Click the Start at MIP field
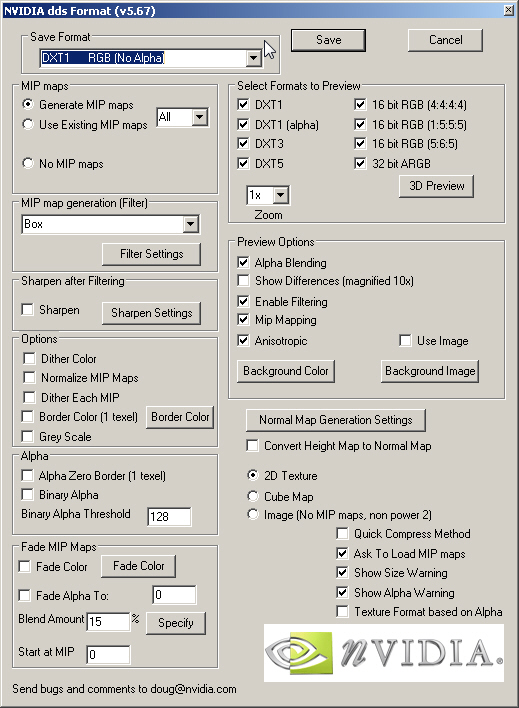The height and width of the screenshot is (708, 519). click(108, 655)
